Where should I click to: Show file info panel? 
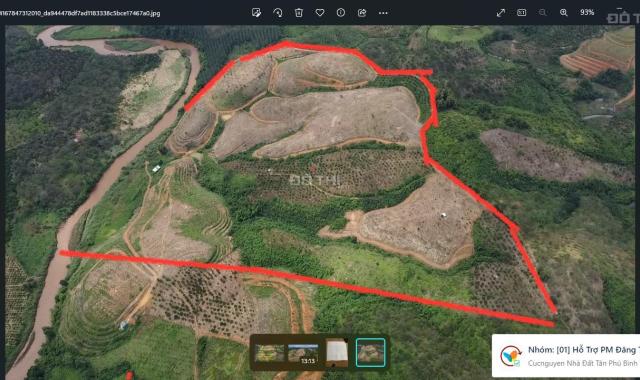point(341,13)
